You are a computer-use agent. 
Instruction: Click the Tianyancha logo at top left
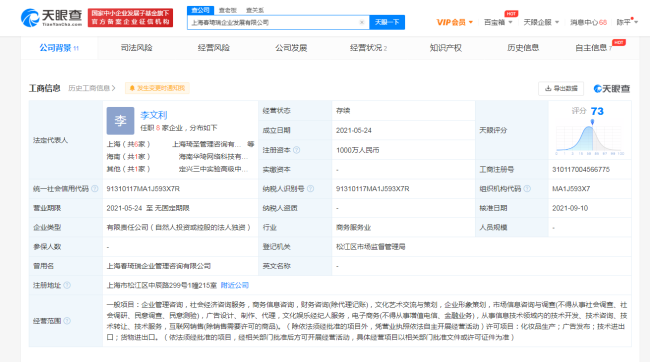(51, 18)
